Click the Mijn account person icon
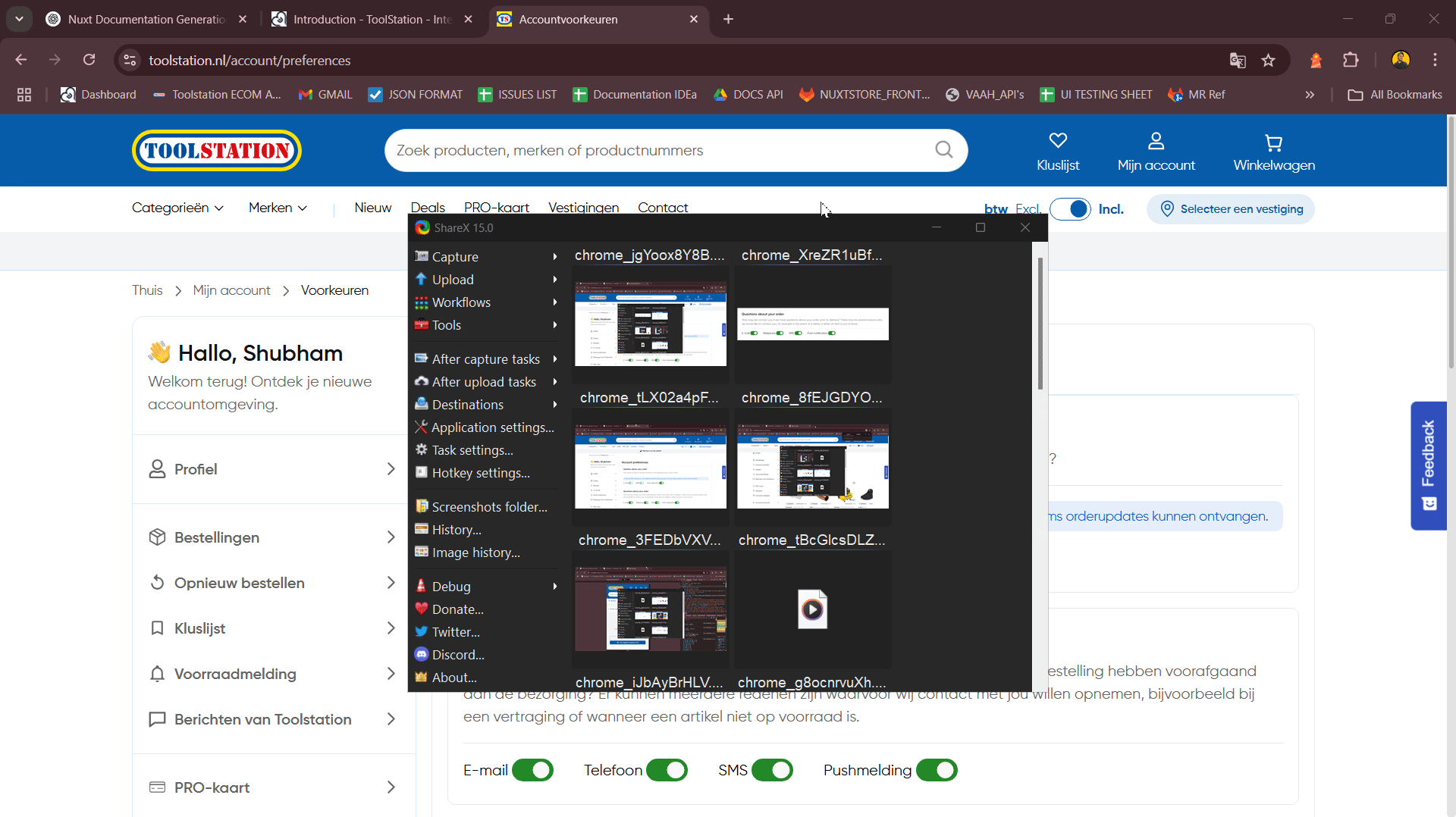The height and width of the screenshot is (817, 1456). [x=1156, y=141]
